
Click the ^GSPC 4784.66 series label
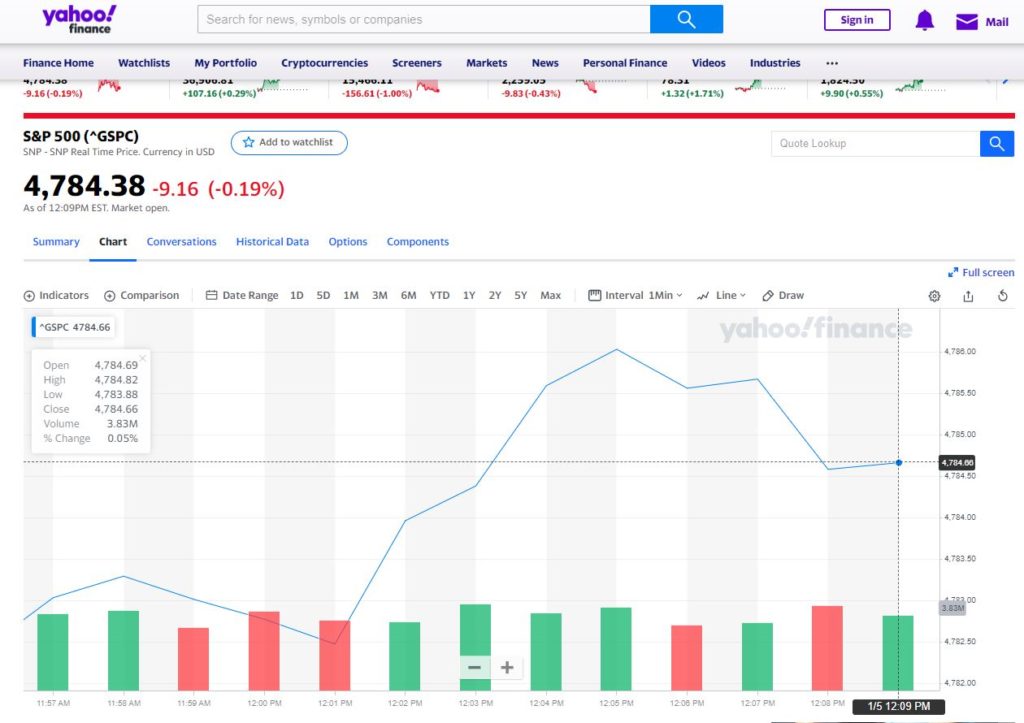point(74,327)
